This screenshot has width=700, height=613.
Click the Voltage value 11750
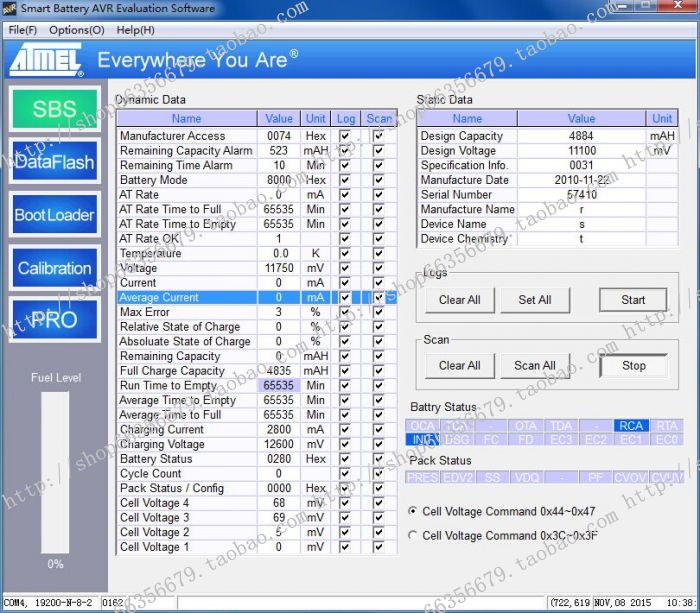pyautogui.click(x=279, y=268)
